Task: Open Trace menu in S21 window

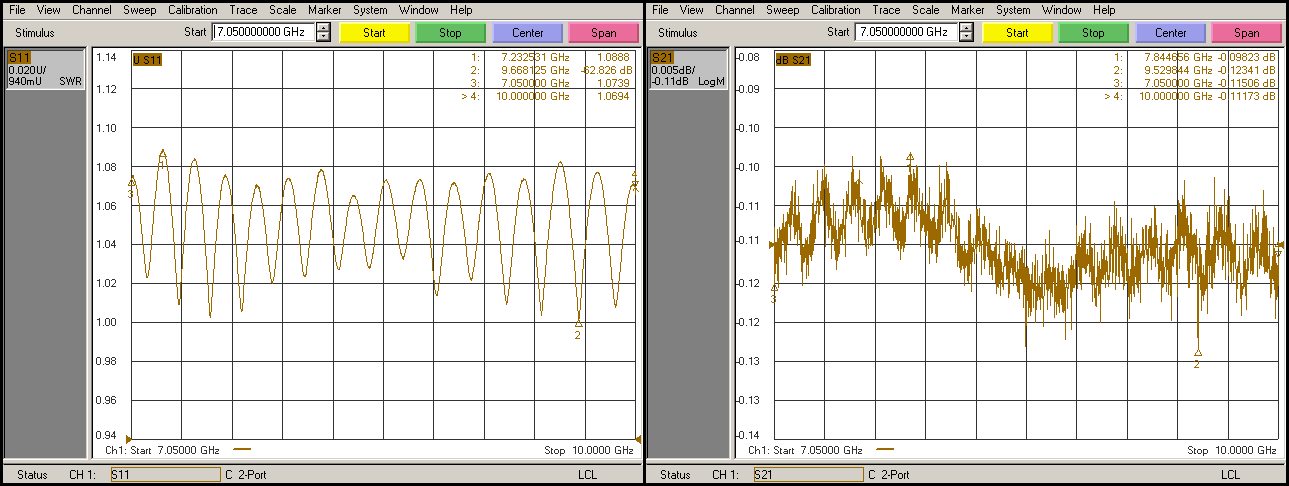Action: pyautogui.click(x=886, y=10)
